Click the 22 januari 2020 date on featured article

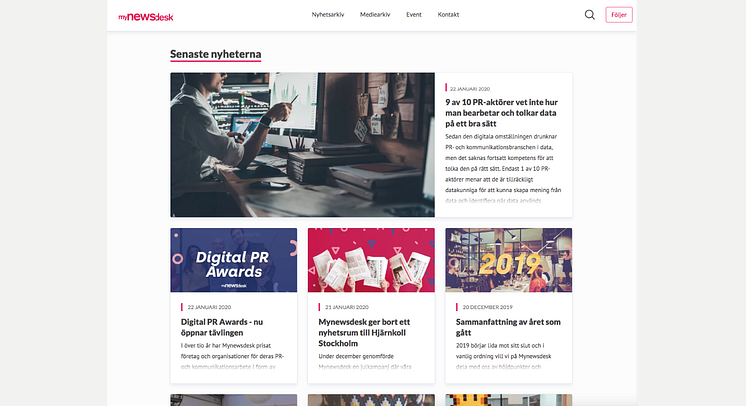point(470,89)
